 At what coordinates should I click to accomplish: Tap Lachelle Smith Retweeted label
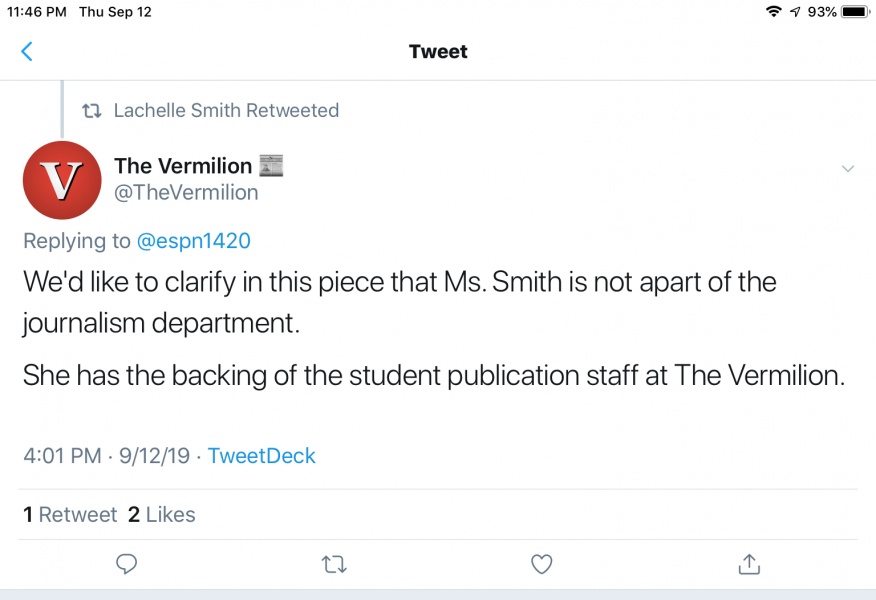click(226, 110)
